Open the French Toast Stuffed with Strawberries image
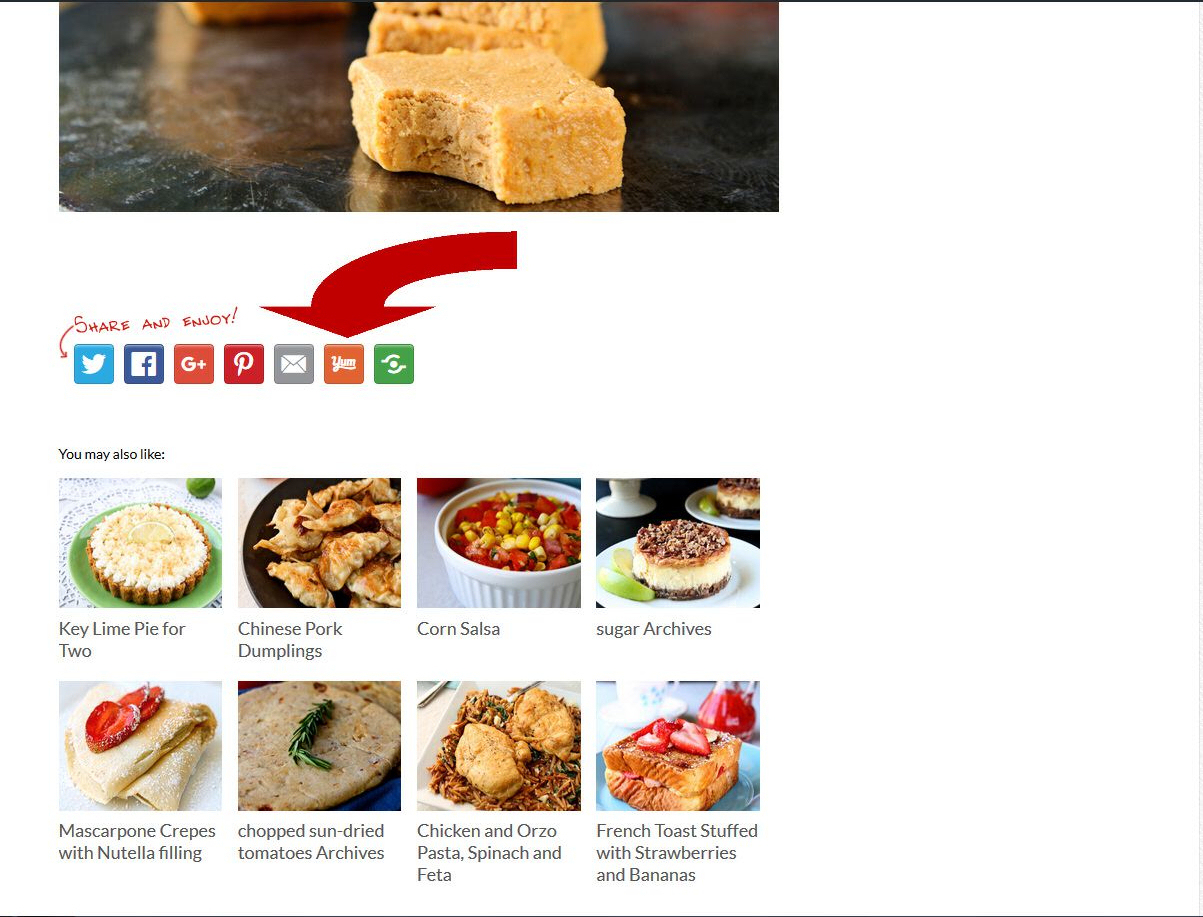Viewport: 1203px width, 917px height. (x=678, y=746)
